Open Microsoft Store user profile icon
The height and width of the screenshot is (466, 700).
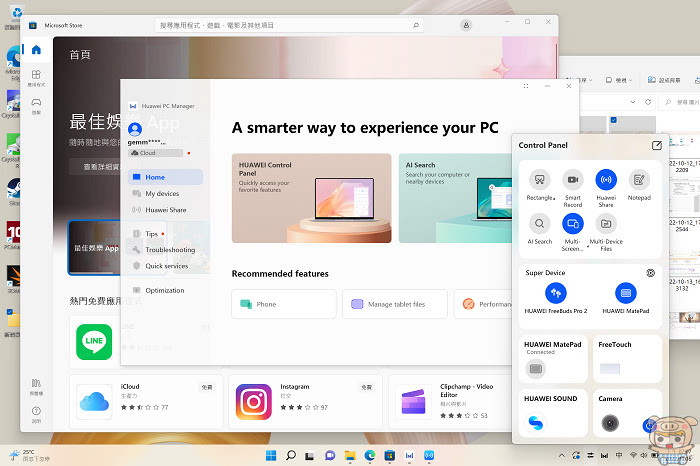click(x=466, y=25)
